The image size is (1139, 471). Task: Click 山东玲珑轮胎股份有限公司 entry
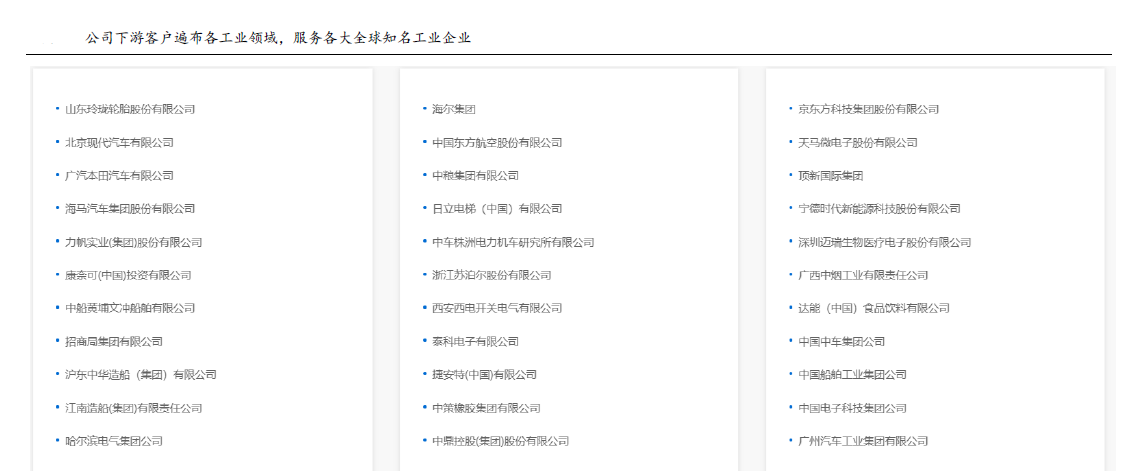130,110
